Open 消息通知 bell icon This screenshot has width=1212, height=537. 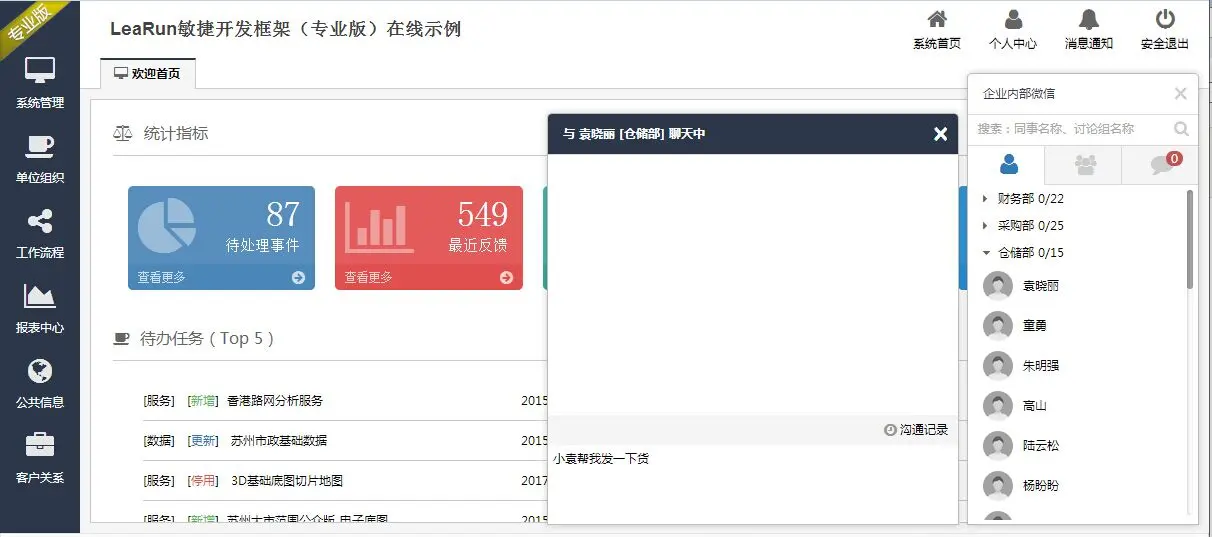[1089, 19]
